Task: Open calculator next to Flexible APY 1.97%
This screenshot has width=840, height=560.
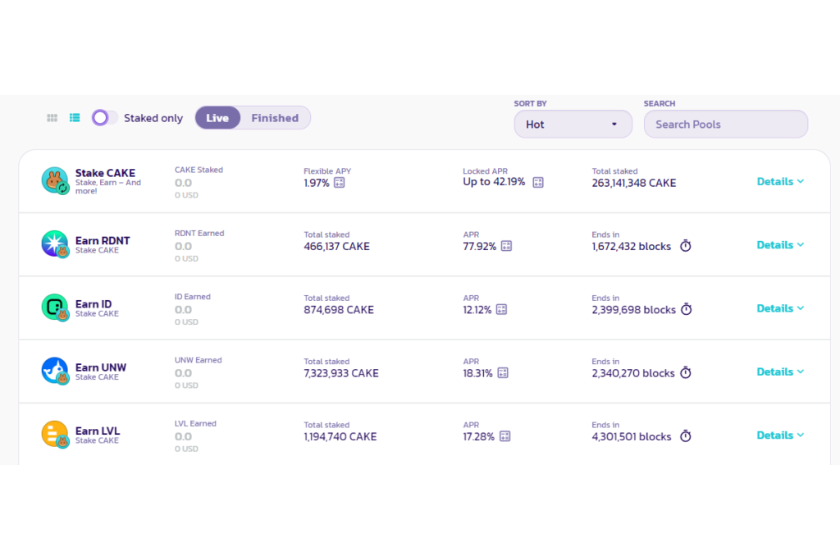Action: coord(340,183)
